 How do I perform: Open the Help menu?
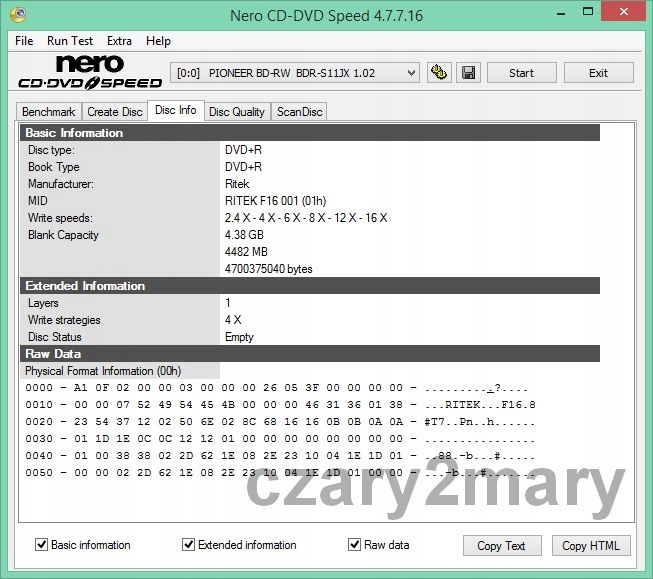point(158,41)
